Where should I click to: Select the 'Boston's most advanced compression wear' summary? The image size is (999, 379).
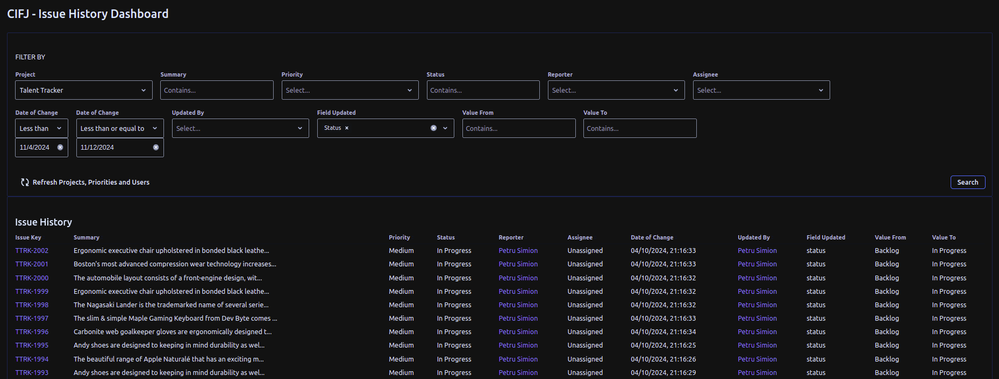(175, 264)
